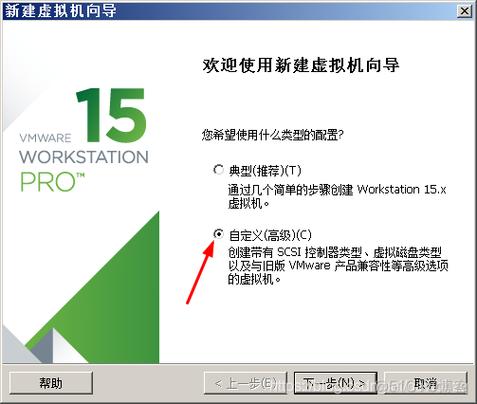Click the WORKSTATION text in the logo
Image resolution: width=477 pixels, height=404 pixels.
pos(84,157)
